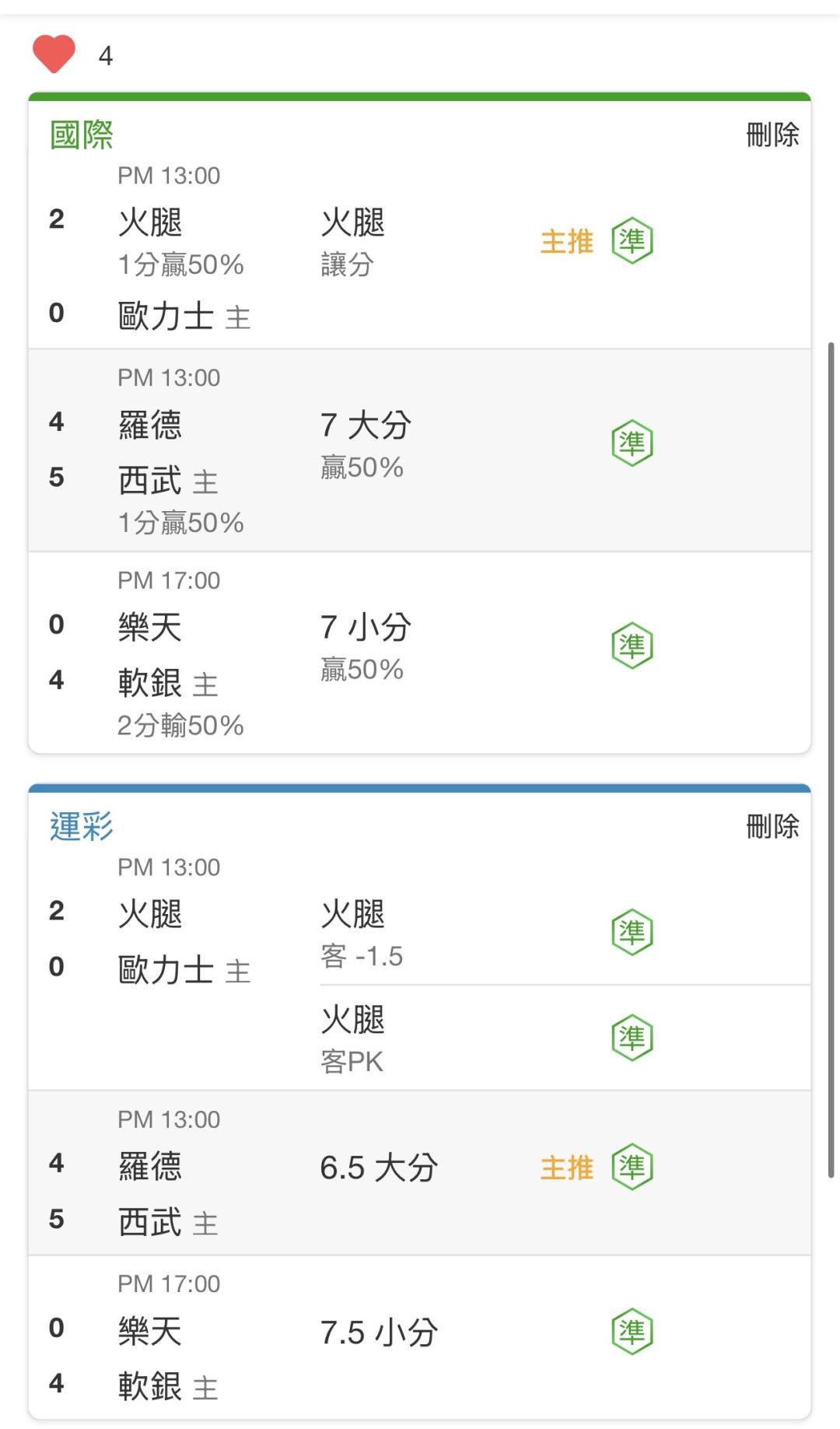Click 主推 label in 國際 火腿 row
Screen dimensions: 840x1429
point(567,241)
